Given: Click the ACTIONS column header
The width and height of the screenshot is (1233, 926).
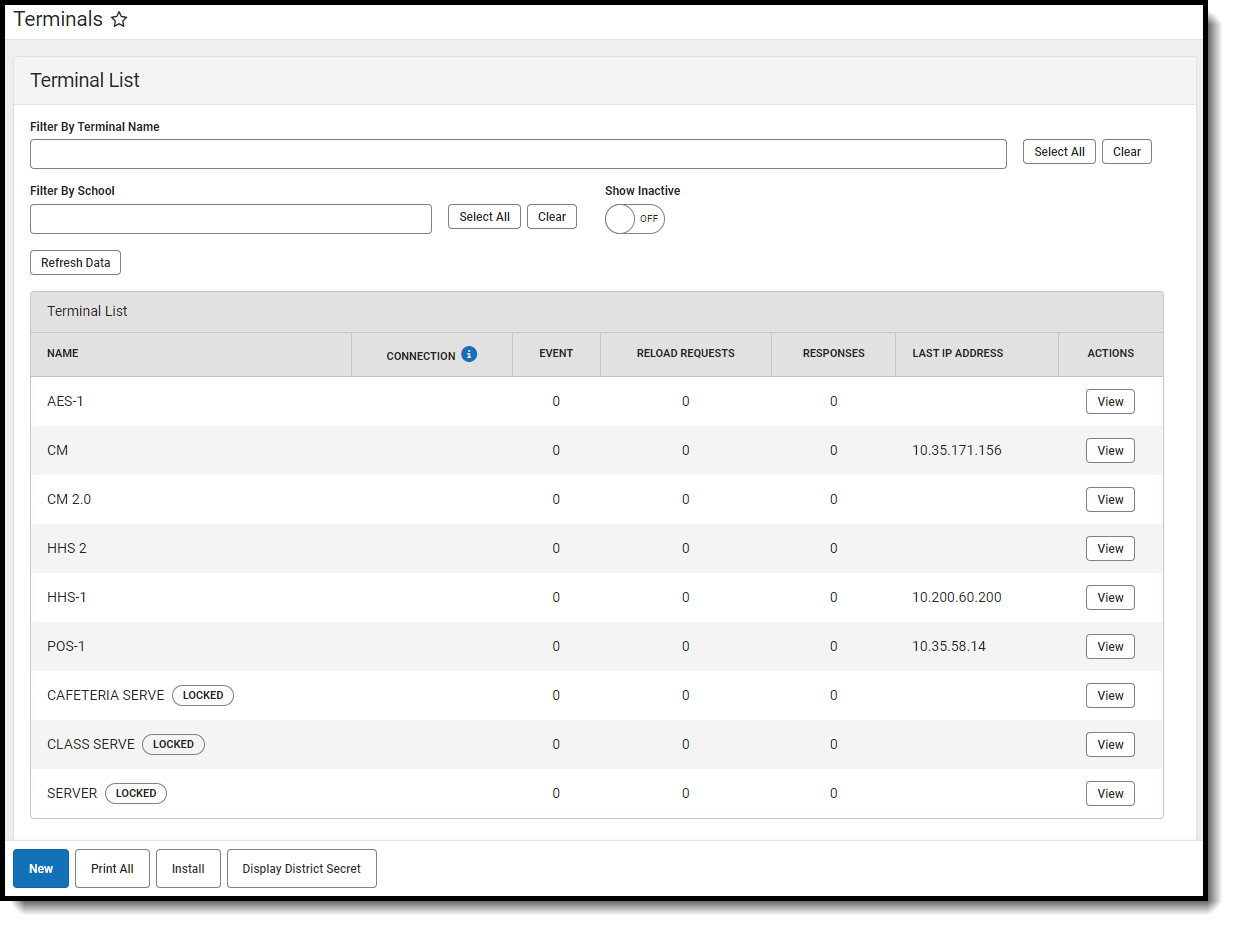Looking at the screenshot, I should 1111,354.
